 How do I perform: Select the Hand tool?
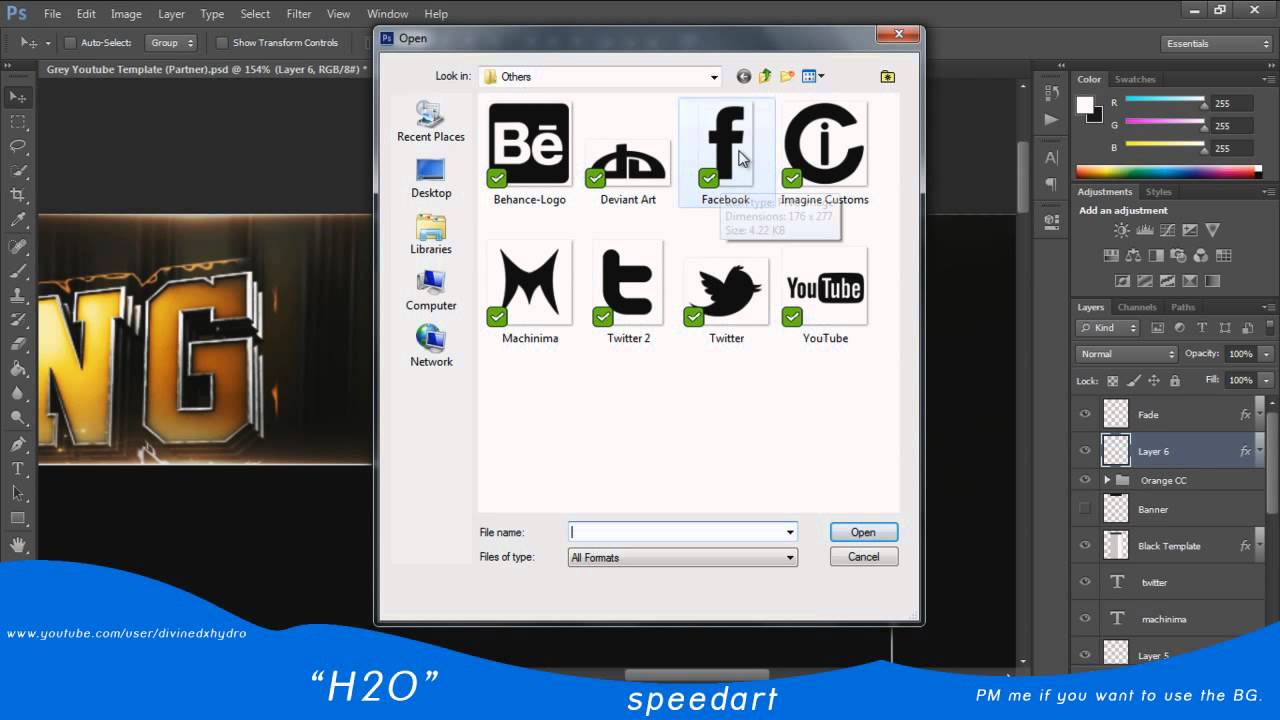(18, 545)
